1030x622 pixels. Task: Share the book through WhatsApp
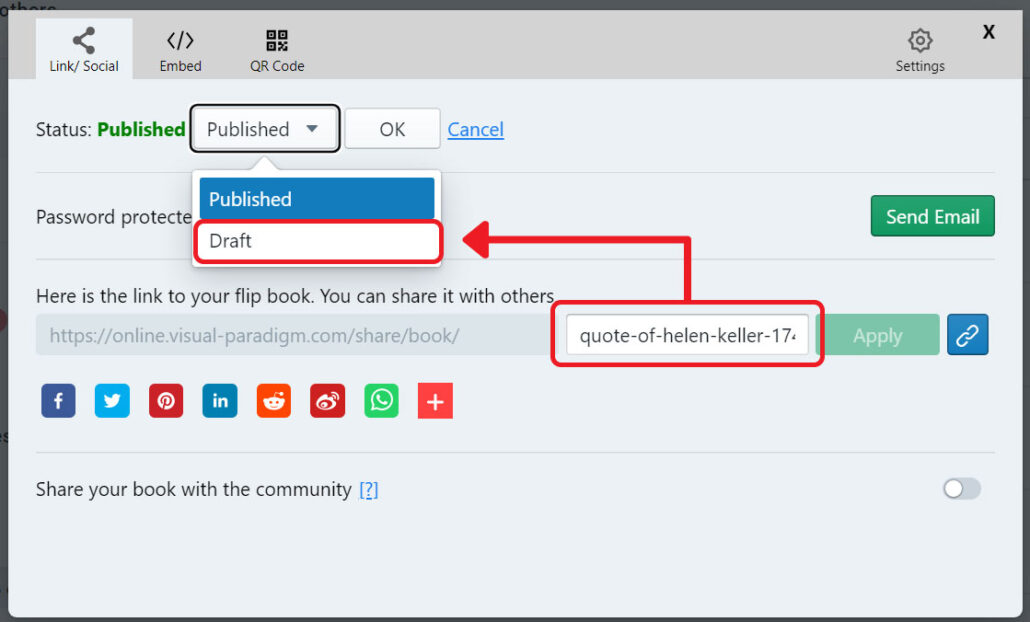[x=381, y=401]
